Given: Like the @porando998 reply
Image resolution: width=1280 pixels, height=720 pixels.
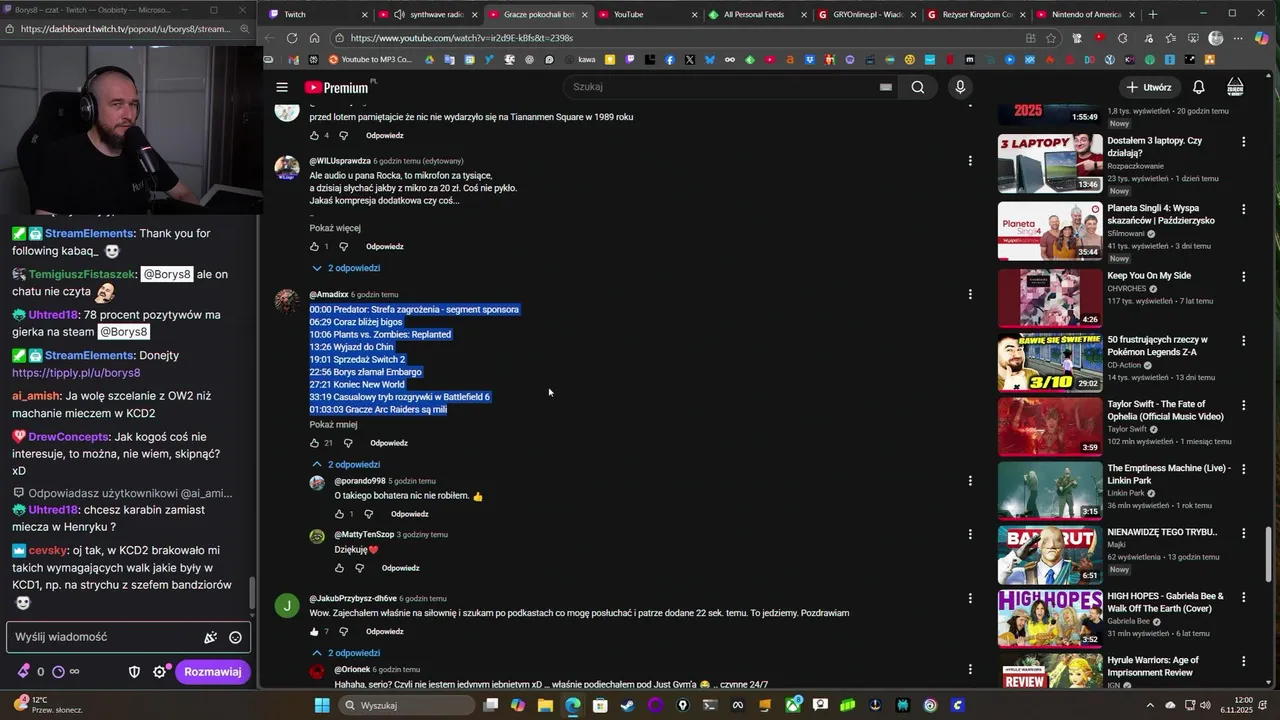Looking at the screenshot, I should point(339,514).
